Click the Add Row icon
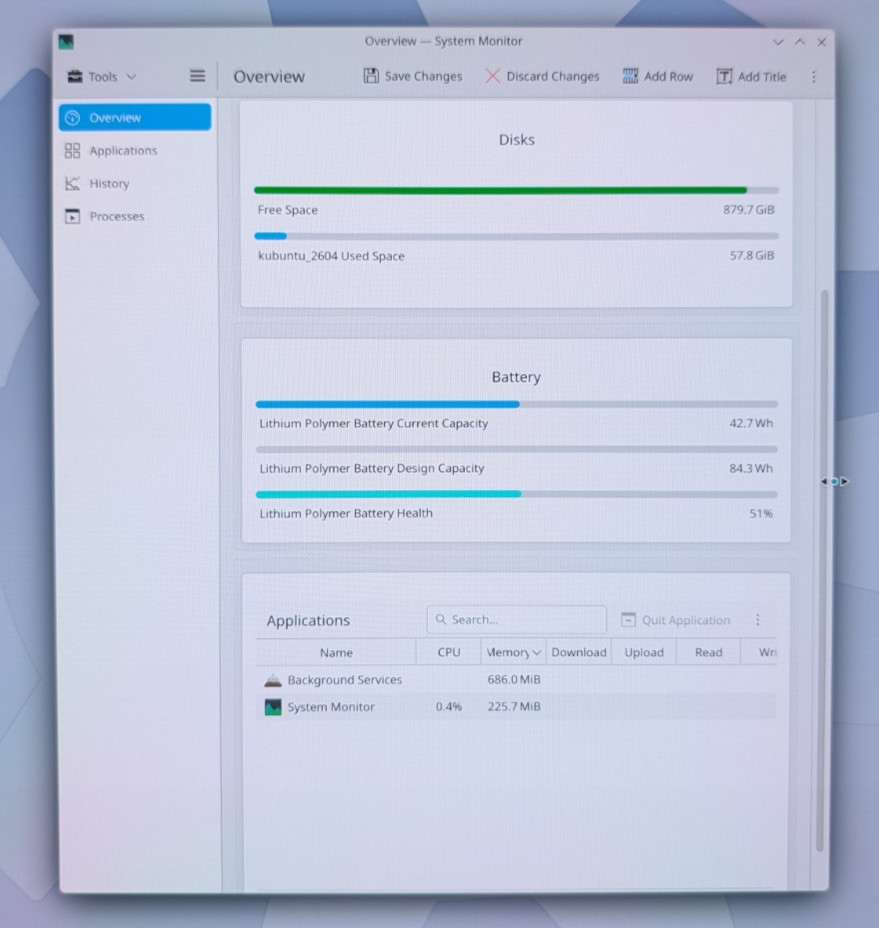The width and height of the screenshot is (879, 928). pos(630,76)
